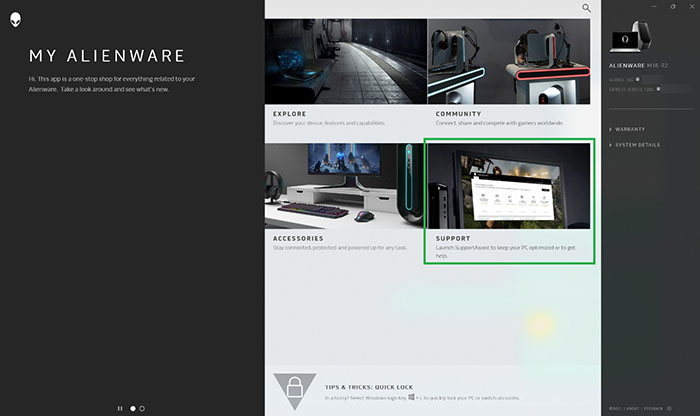Pause the welcome slideshow
Viewport: 700px width, 416px height.
click(x=120, y=408)
